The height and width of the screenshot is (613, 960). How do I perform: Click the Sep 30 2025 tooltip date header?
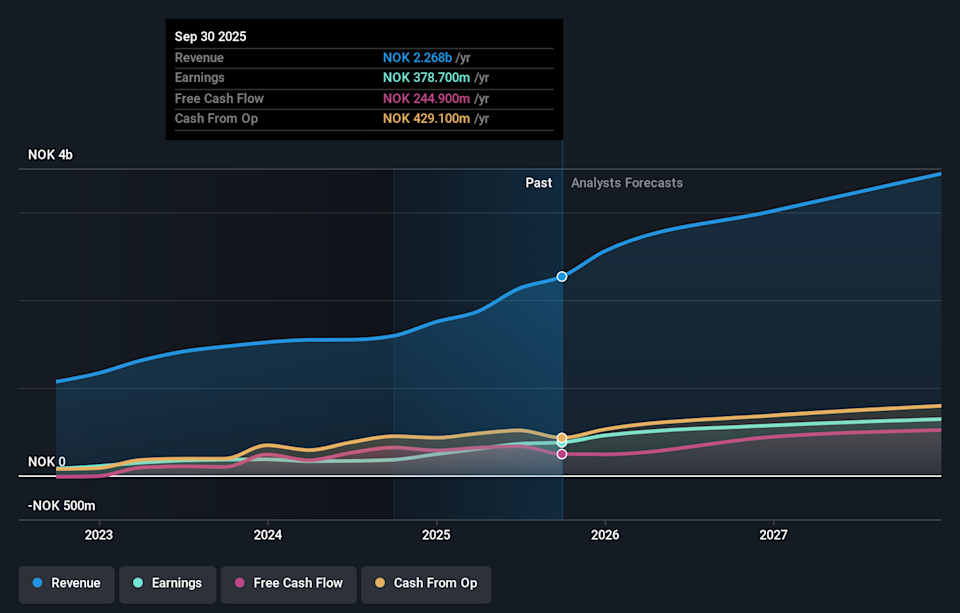(x=210, y=36)
